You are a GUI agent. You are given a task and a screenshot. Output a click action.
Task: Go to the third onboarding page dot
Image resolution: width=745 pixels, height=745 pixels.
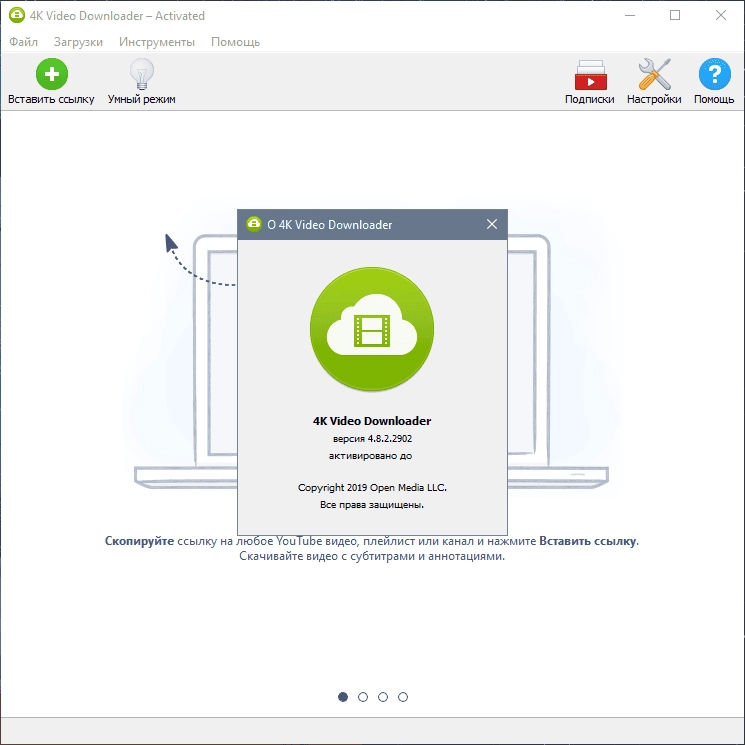(383, 697)
